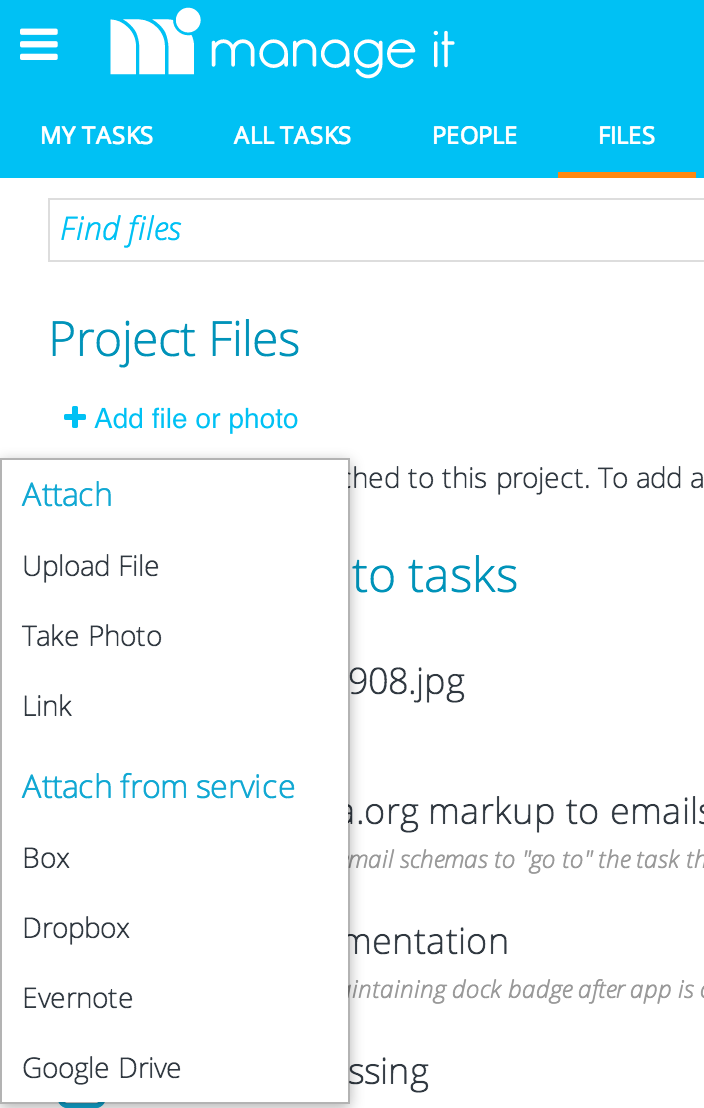Focus the Find files search field

[x=376, y=230]
